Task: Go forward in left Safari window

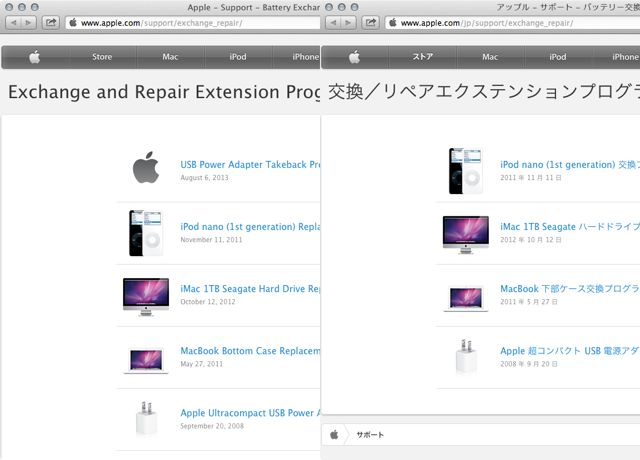Action: (x=29, y=22)
